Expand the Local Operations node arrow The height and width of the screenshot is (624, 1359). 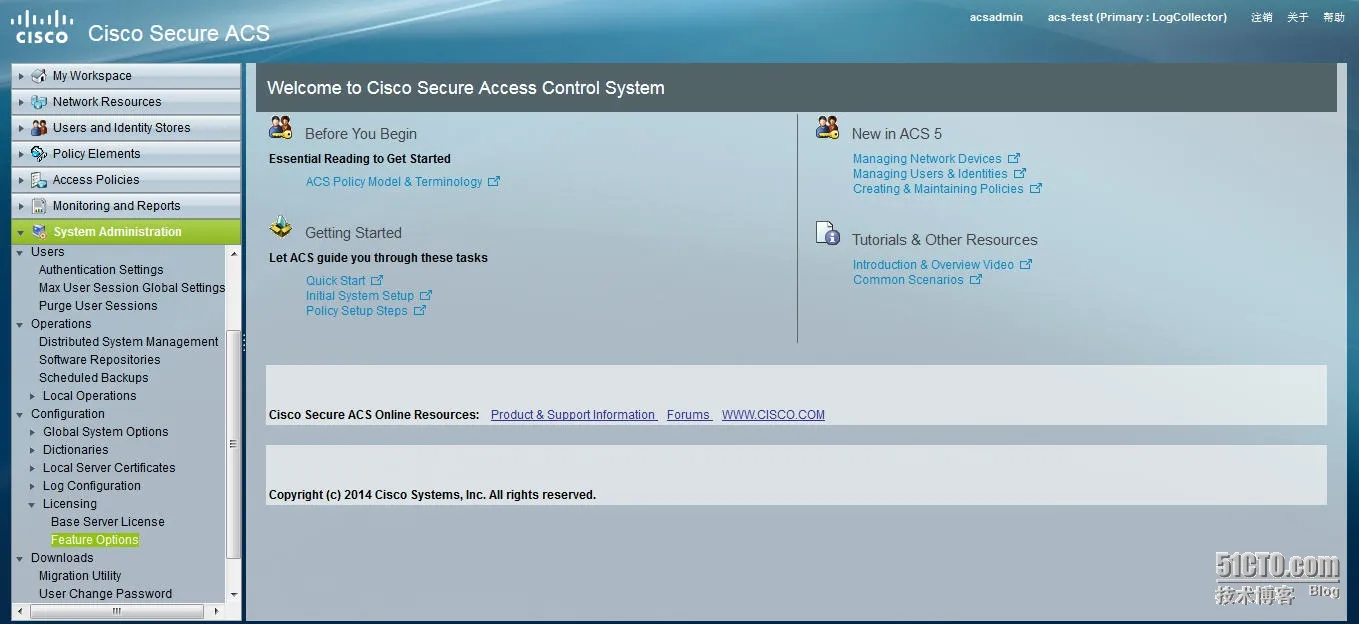(x=33, y=397)
